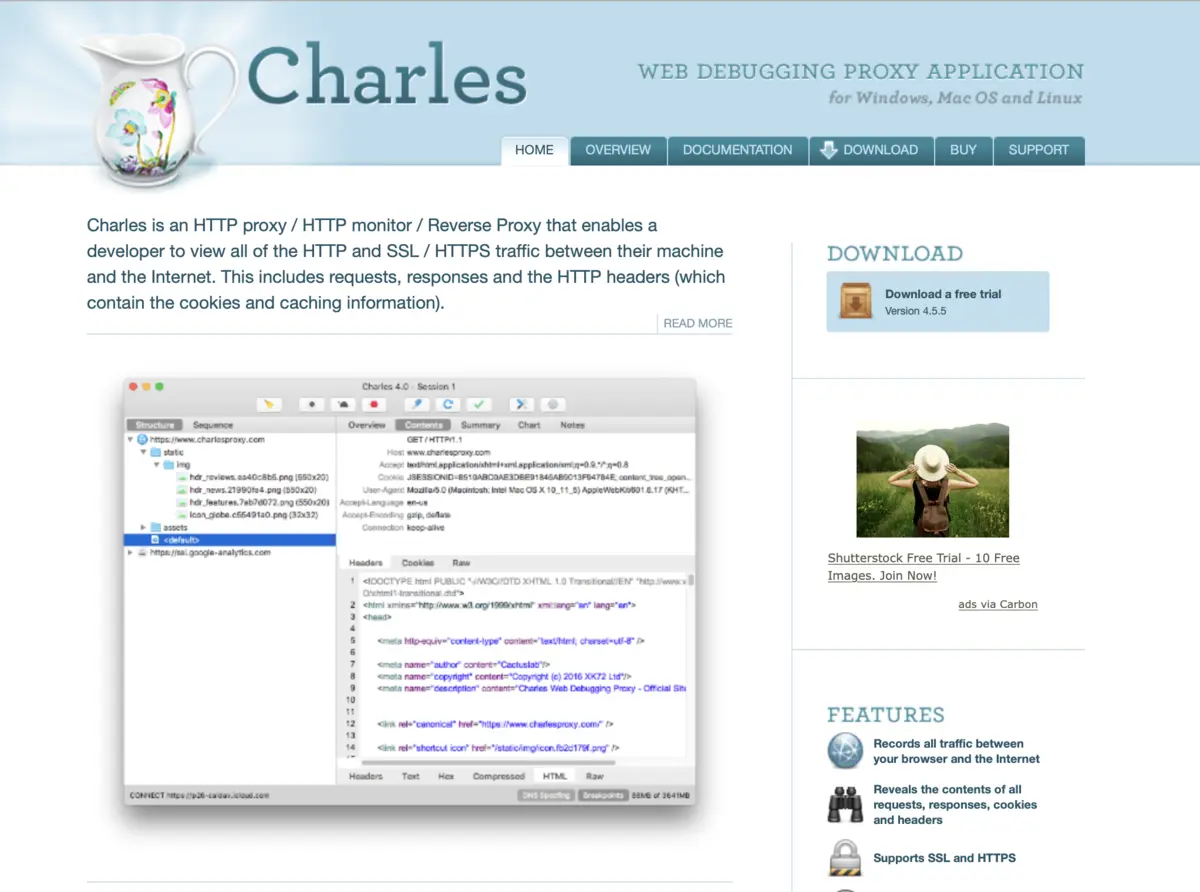This screenshot has height=892, width=1200.
Task: Click the padlock icon beside Supports SSL
Action: (845, 858)
